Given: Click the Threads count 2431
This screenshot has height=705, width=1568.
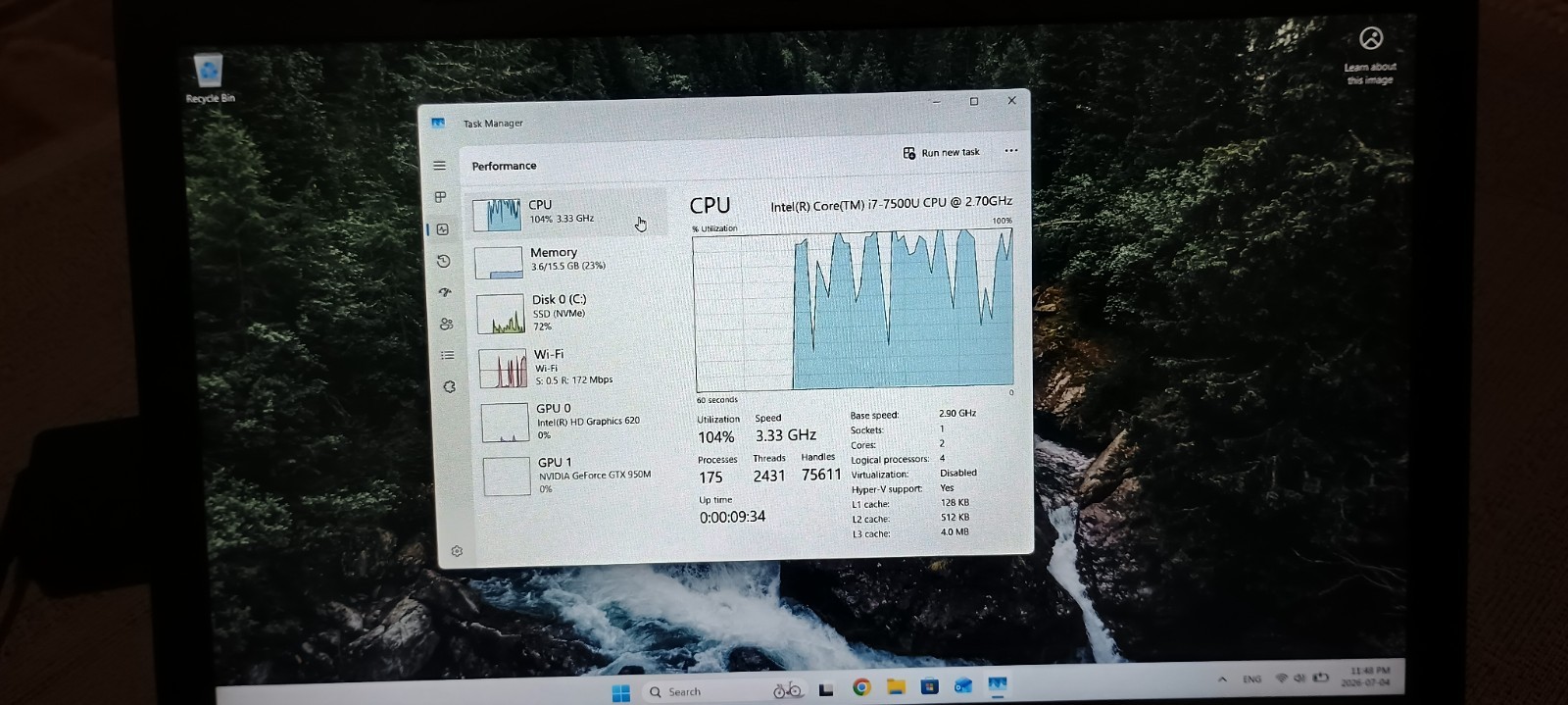Looking at the screenshot, I should (x=769, y=476).
